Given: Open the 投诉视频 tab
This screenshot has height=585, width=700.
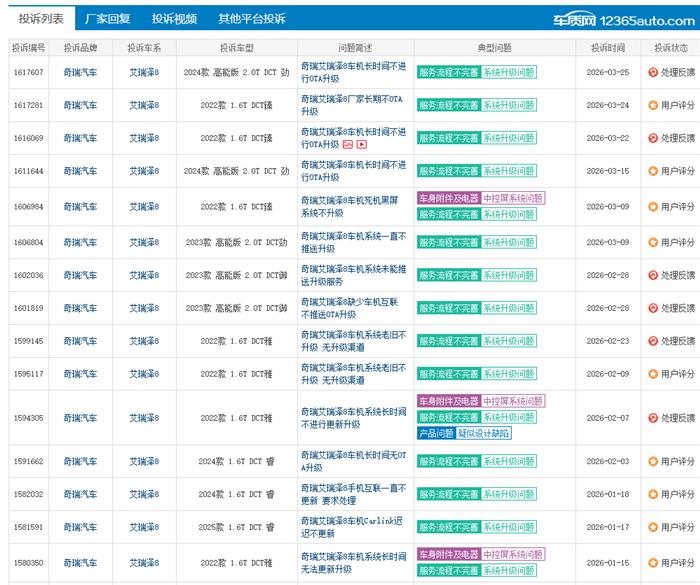Looking at the screenshot, I should (x=174, y=19).
